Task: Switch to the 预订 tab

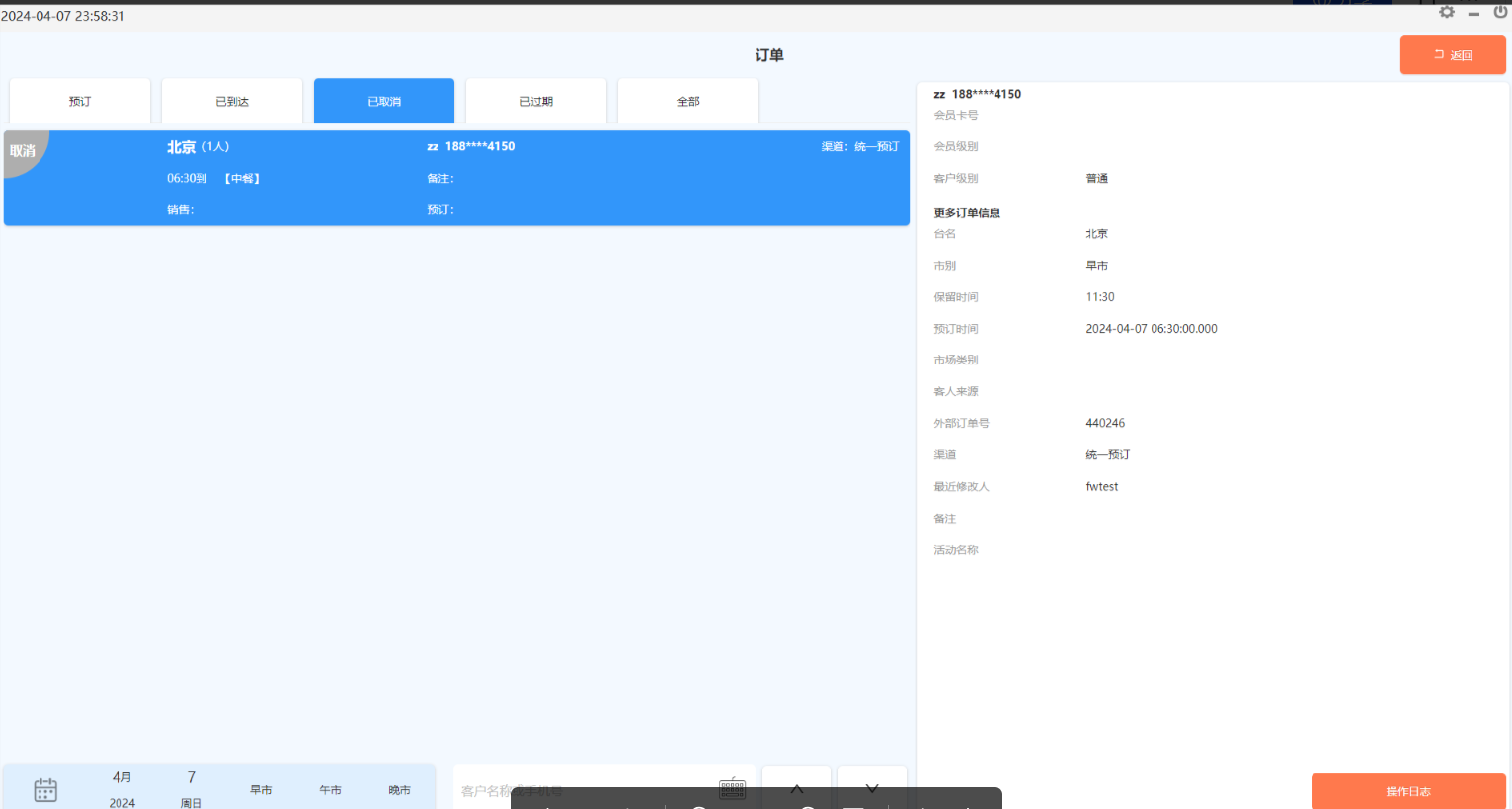Action: (x=80, y=102)
